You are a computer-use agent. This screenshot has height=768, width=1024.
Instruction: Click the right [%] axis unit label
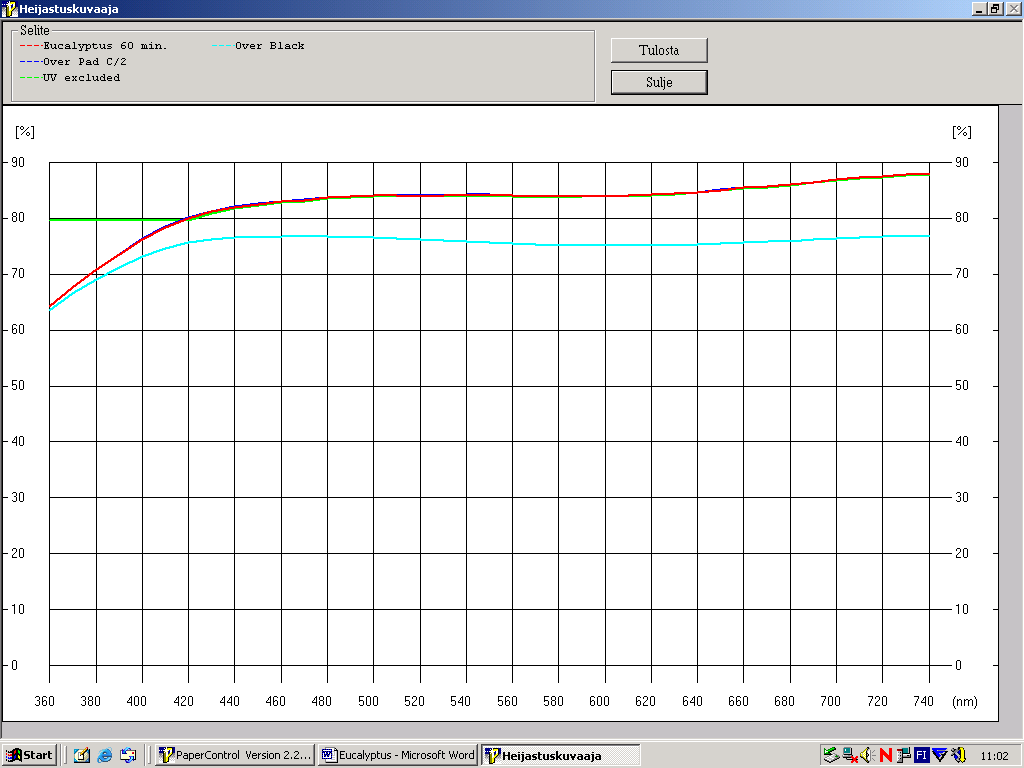tap(962, 132)
